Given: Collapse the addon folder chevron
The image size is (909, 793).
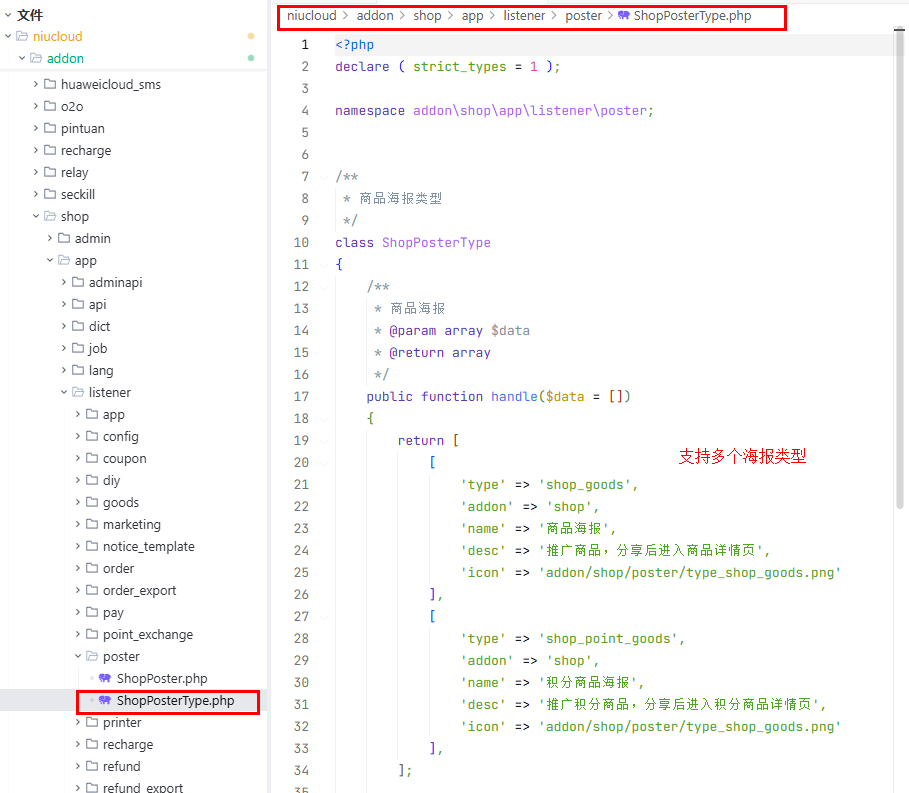Looking at the screenshot, I should pyautogui.click(x=22, y=58).
